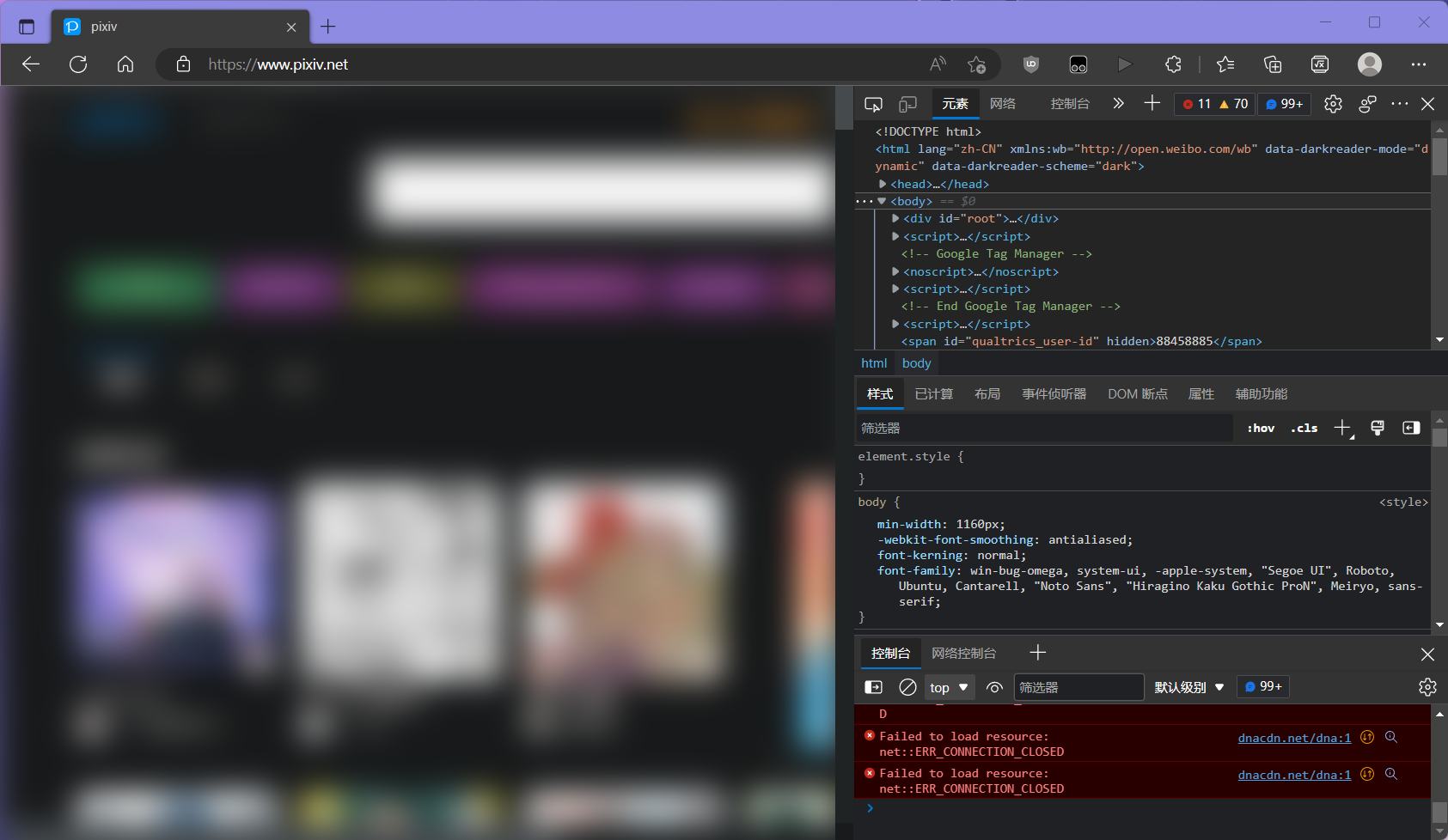Focus the console 筛选器 filter box
The width and height of the screenshot is (1448, 840).
click(1079, 687)
